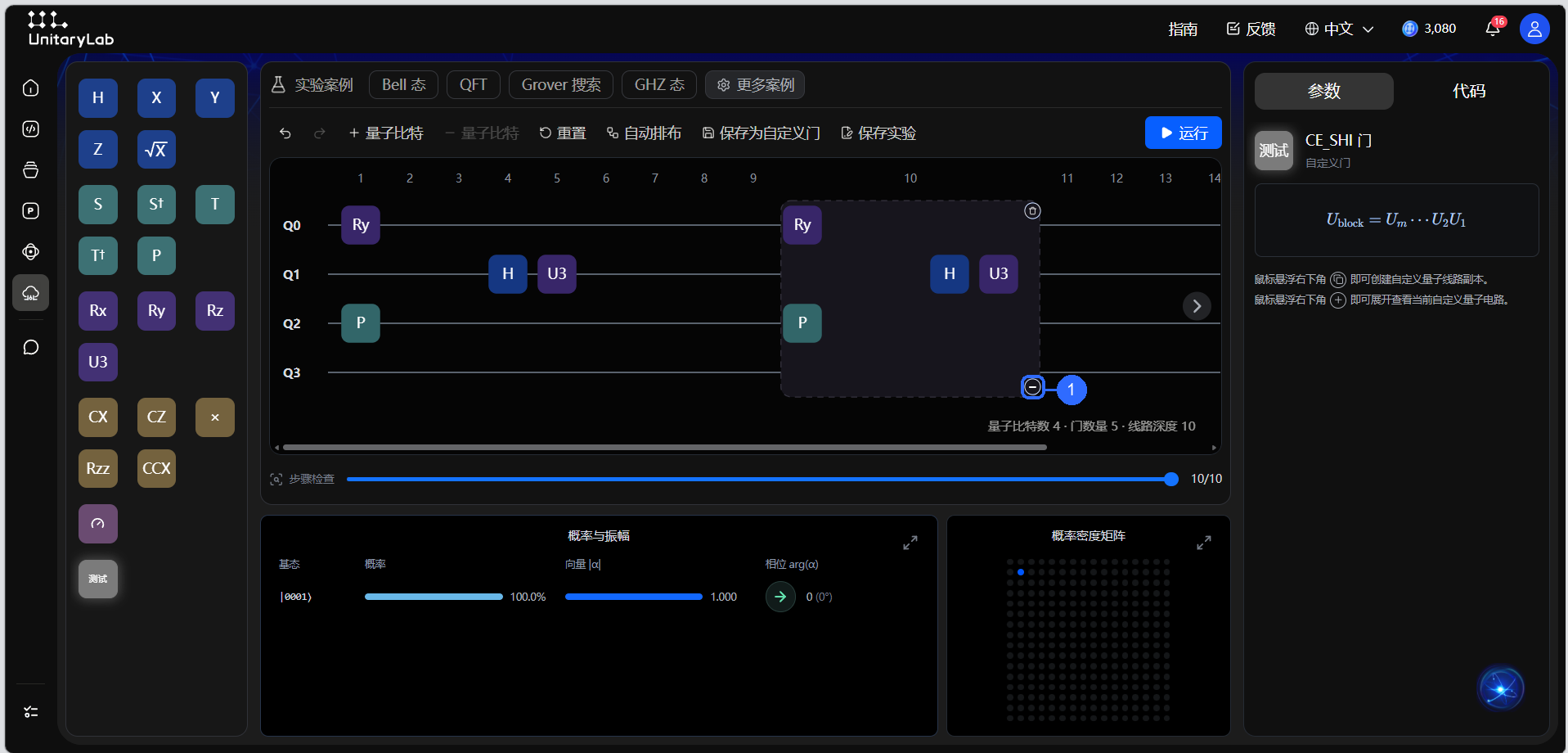The height and width of the screenshot is (753, 1568).
Task: Open the chat bubble sidebar icon
Action: (x=31, y=348)
